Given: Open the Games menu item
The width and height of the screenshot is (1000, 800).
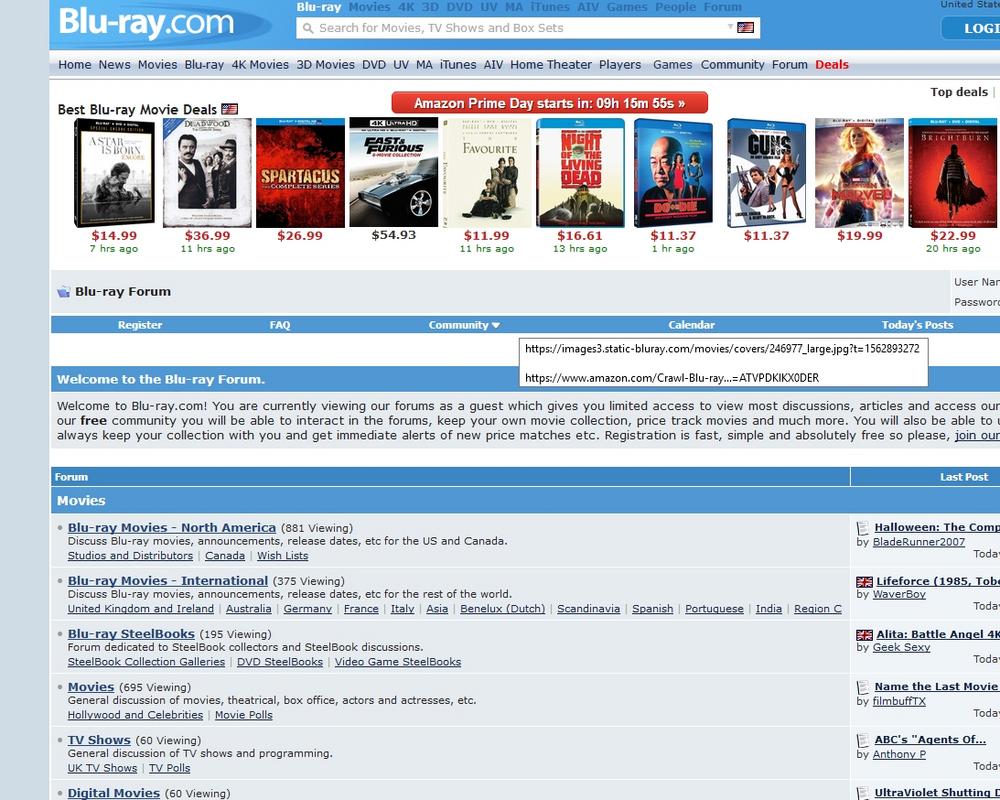Looking at the screenshot, I should point(672,64).
